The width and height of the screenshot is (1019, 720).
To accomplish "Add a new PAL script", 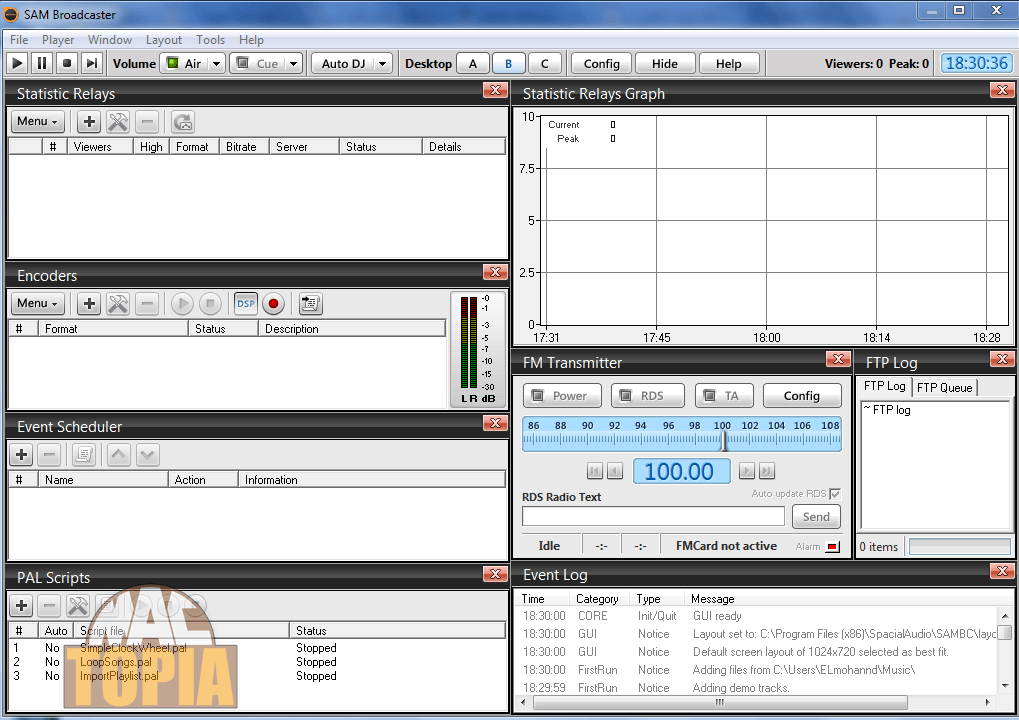I will [x=21, y=606].
